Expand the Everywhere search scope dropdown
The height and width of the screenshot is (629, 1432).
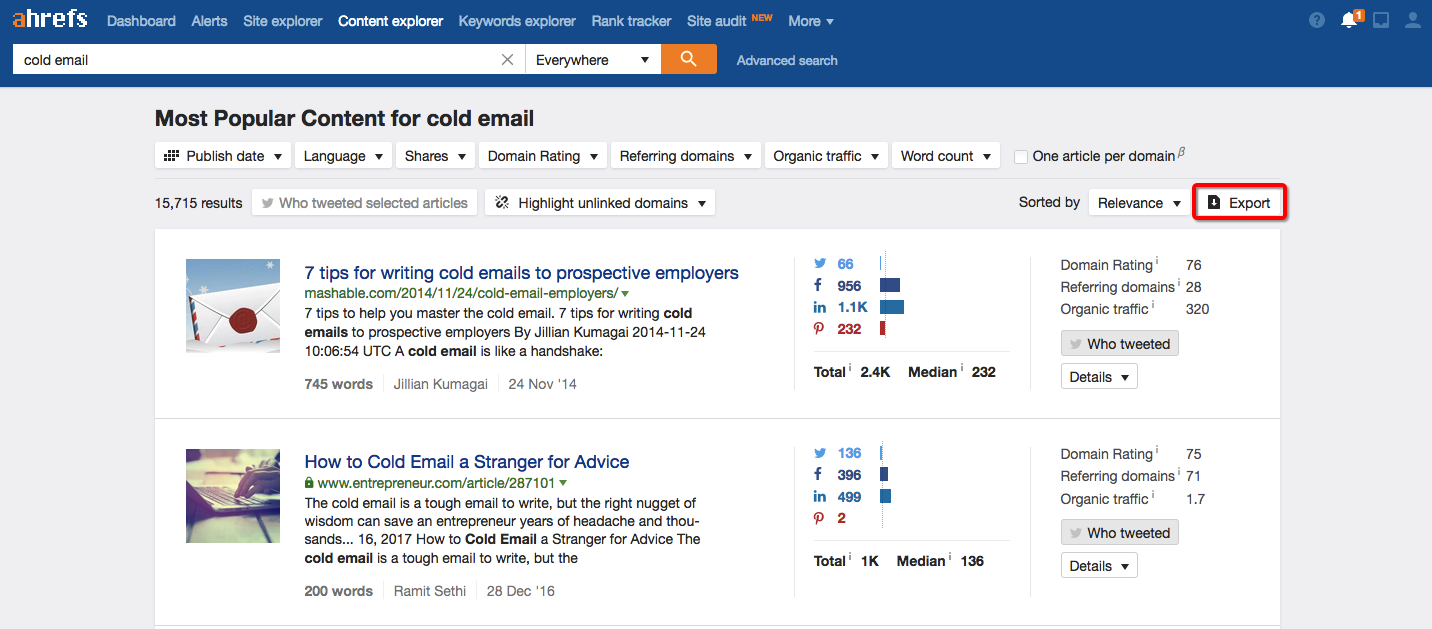coord(593,59)
